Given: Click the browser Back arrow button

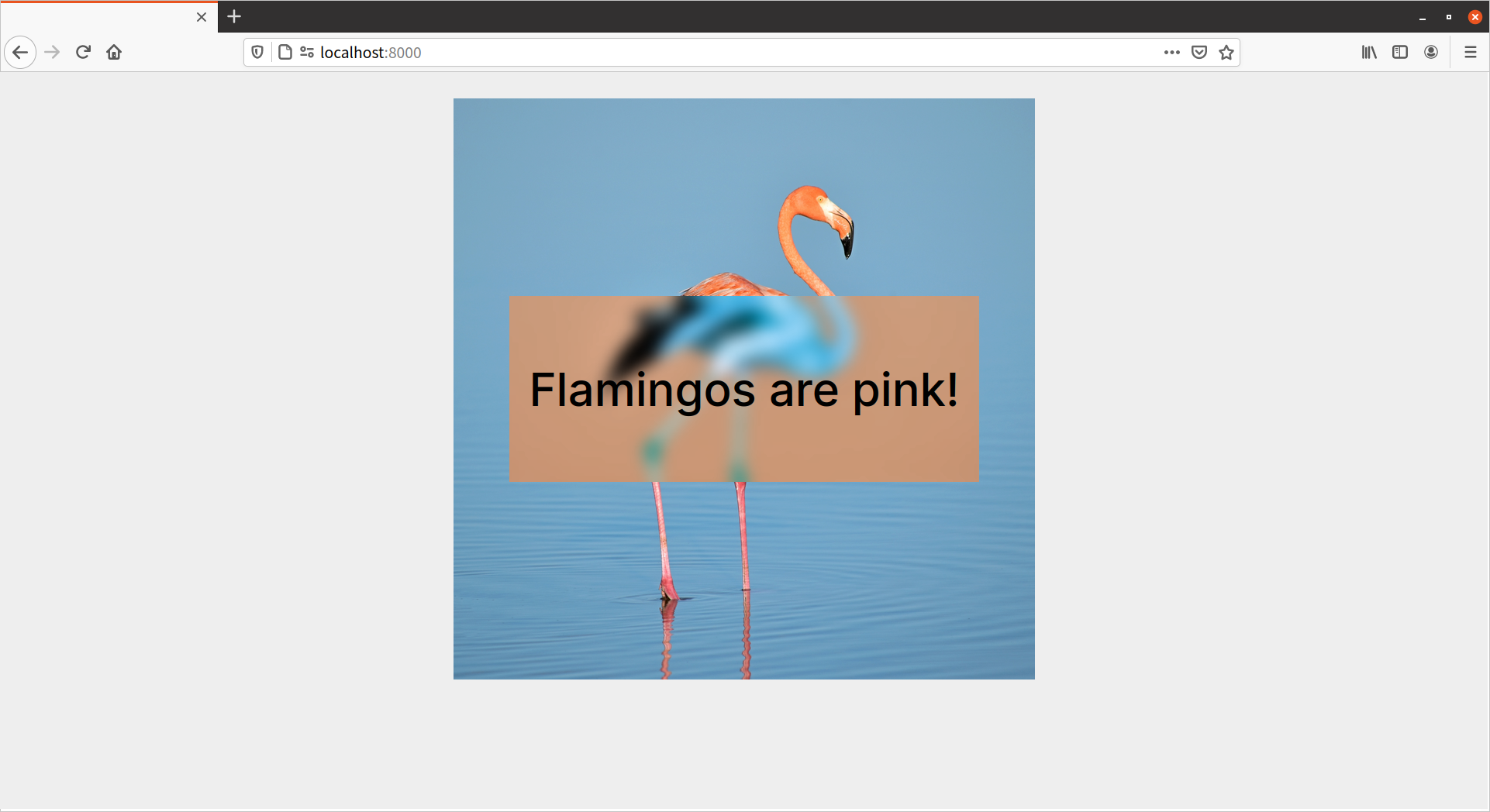Looking at the screenshot, I should [20, 53].
